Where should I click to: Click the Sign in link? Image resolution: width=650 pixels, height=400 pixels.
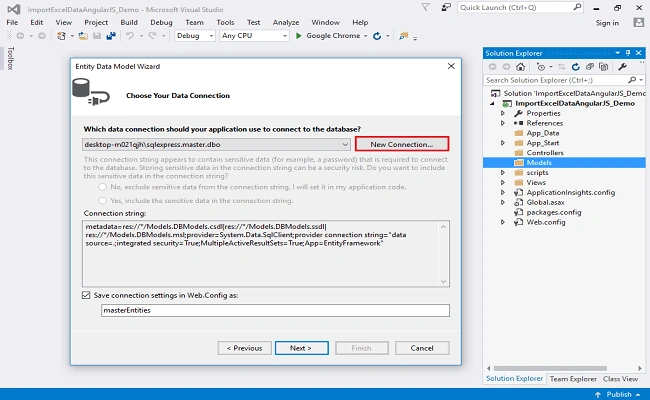pos(607,23)
